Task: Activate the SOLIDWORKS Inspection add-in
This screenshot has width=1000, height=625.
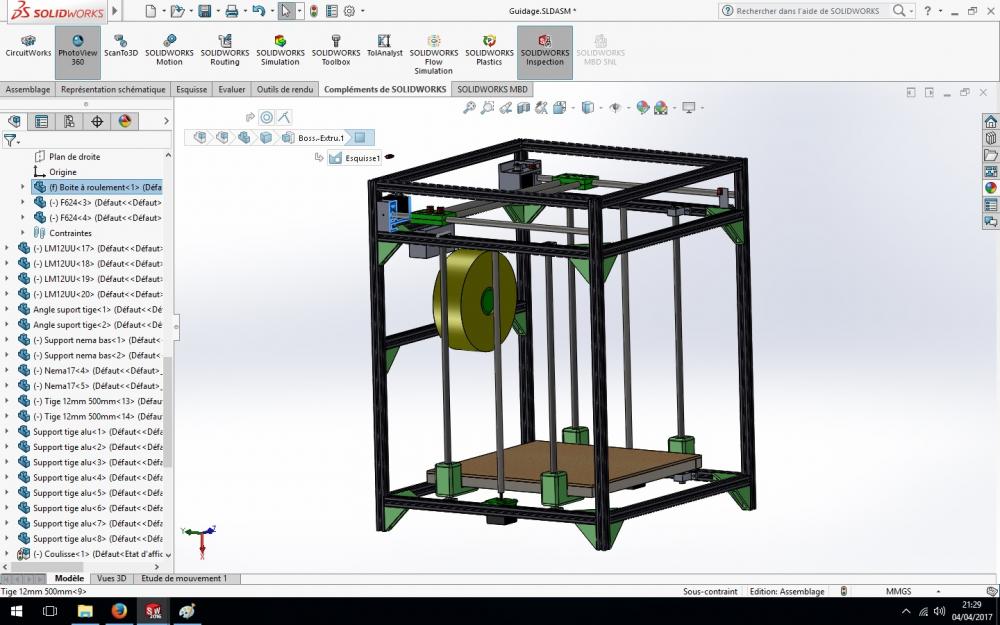Action: [x=545, y=51]
